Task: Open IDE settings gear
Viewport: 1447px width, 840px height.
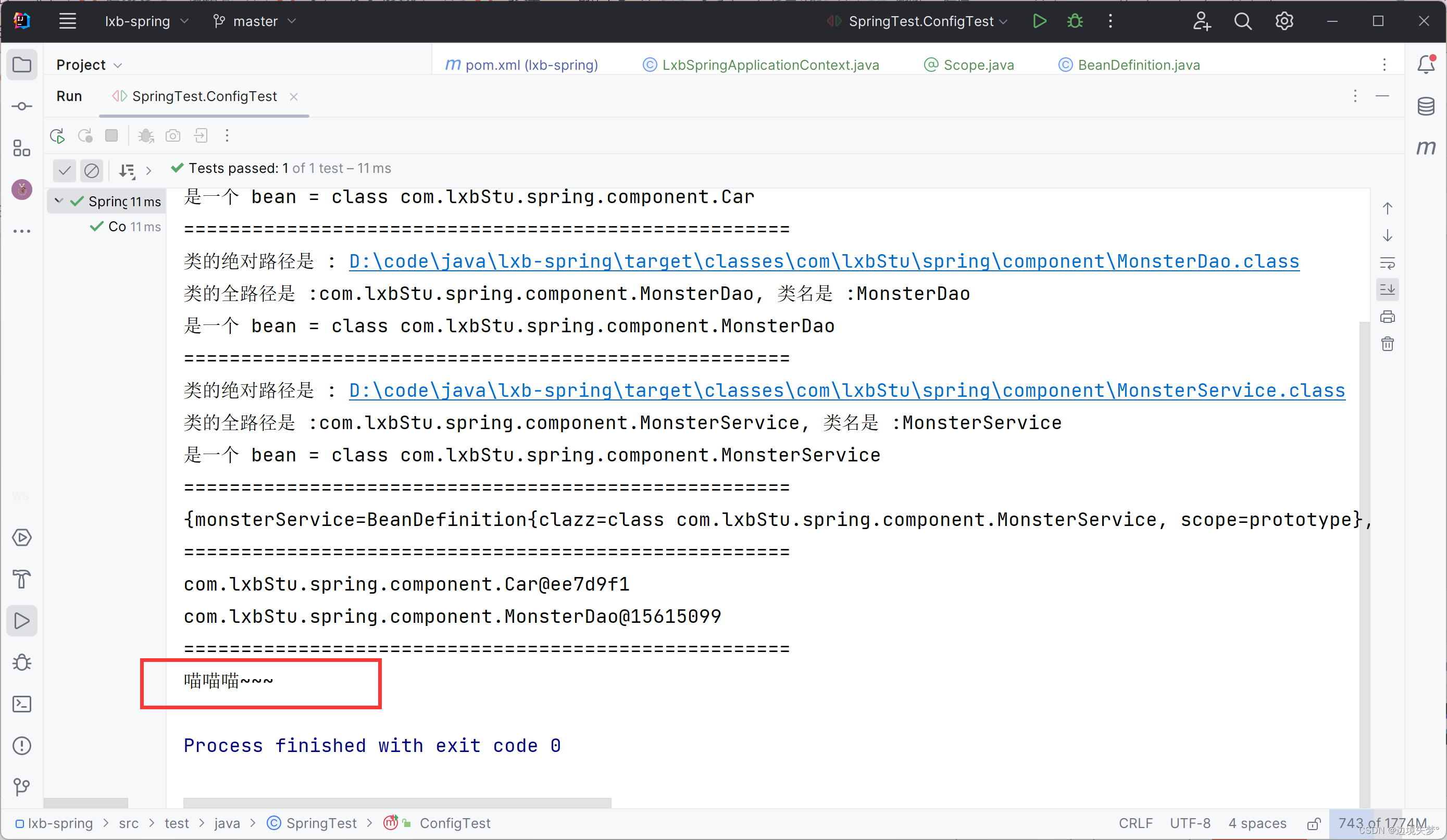Action: point(1284,21)
